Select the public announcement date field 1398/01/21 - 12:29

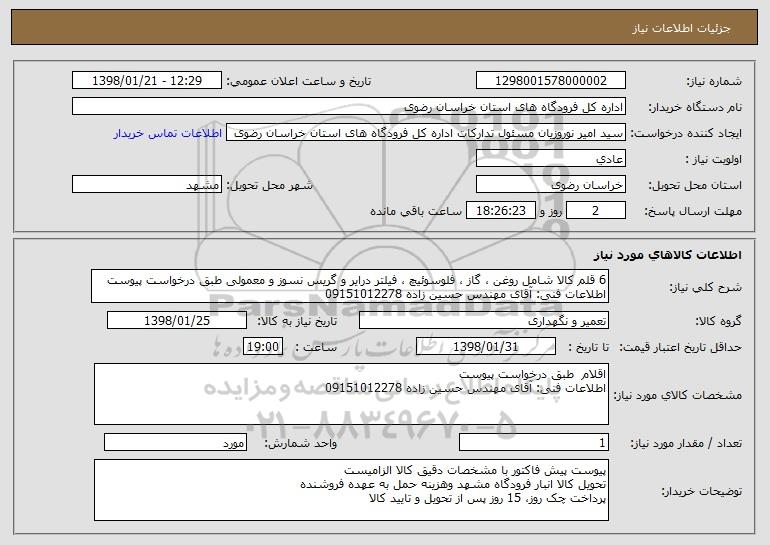coord(147,81)
